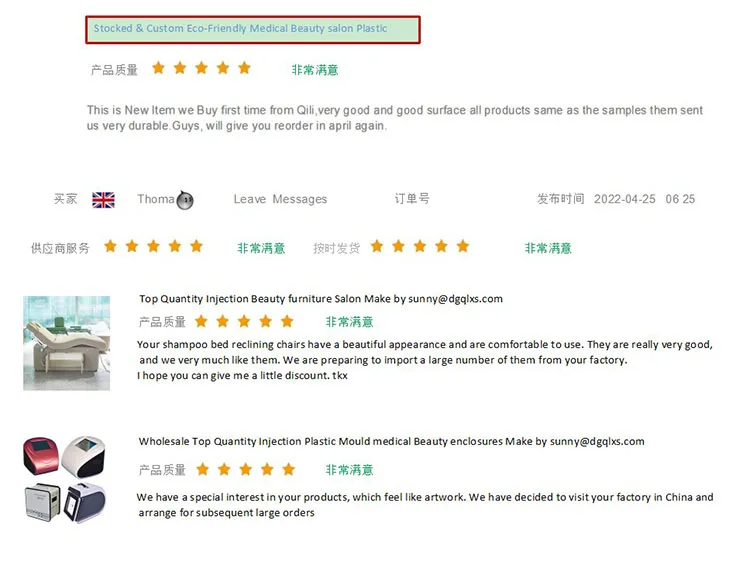Click the buyer avatar emoji icon
Viewport: 750px width, 572px height.
point(184,200)
